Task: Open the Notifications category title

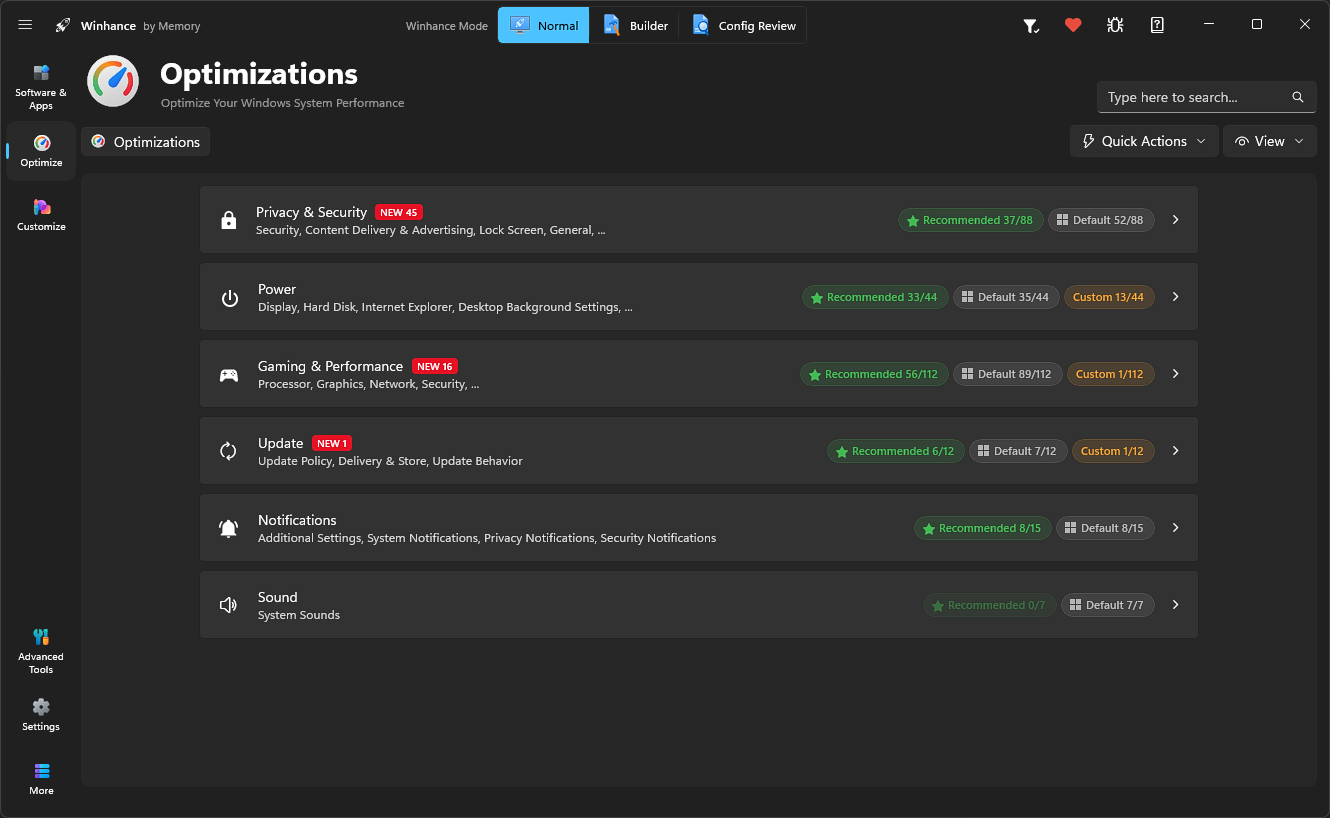Action: 297,520
